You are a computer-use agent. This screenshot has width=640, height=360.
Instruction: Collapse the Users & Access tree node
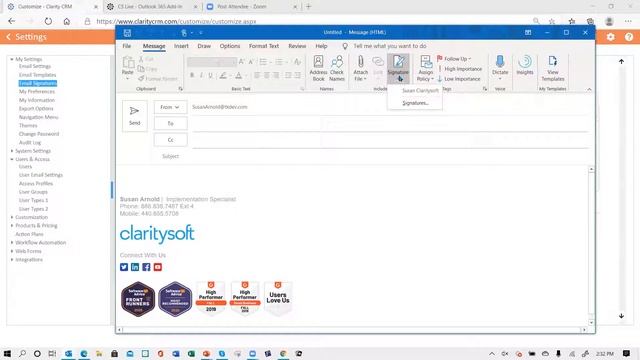point(12,159)
